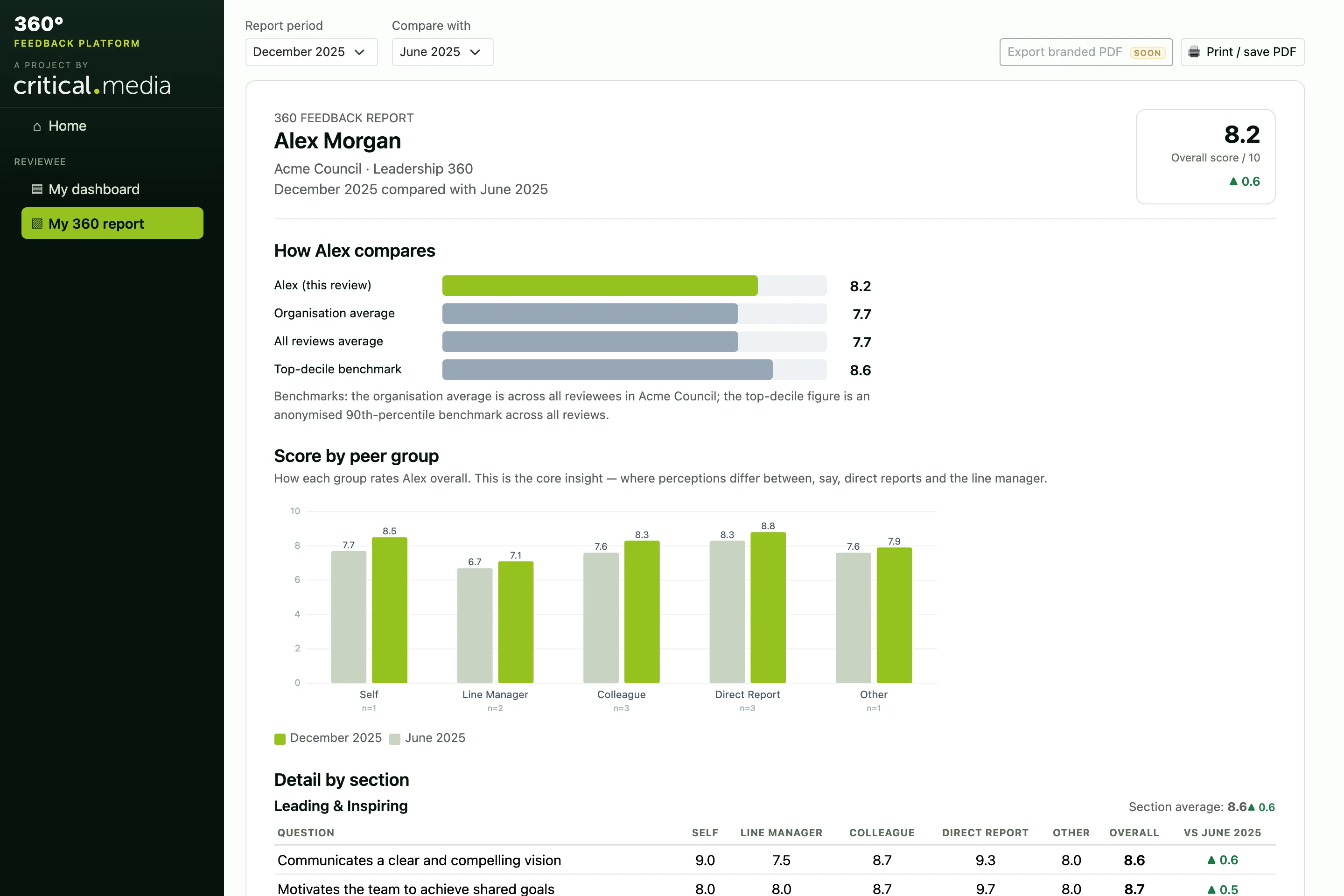The image size is (1344, 896).
Task: Click the overall score 8.2 card value
Action: pyautogui.click(x=1242, y=135)
